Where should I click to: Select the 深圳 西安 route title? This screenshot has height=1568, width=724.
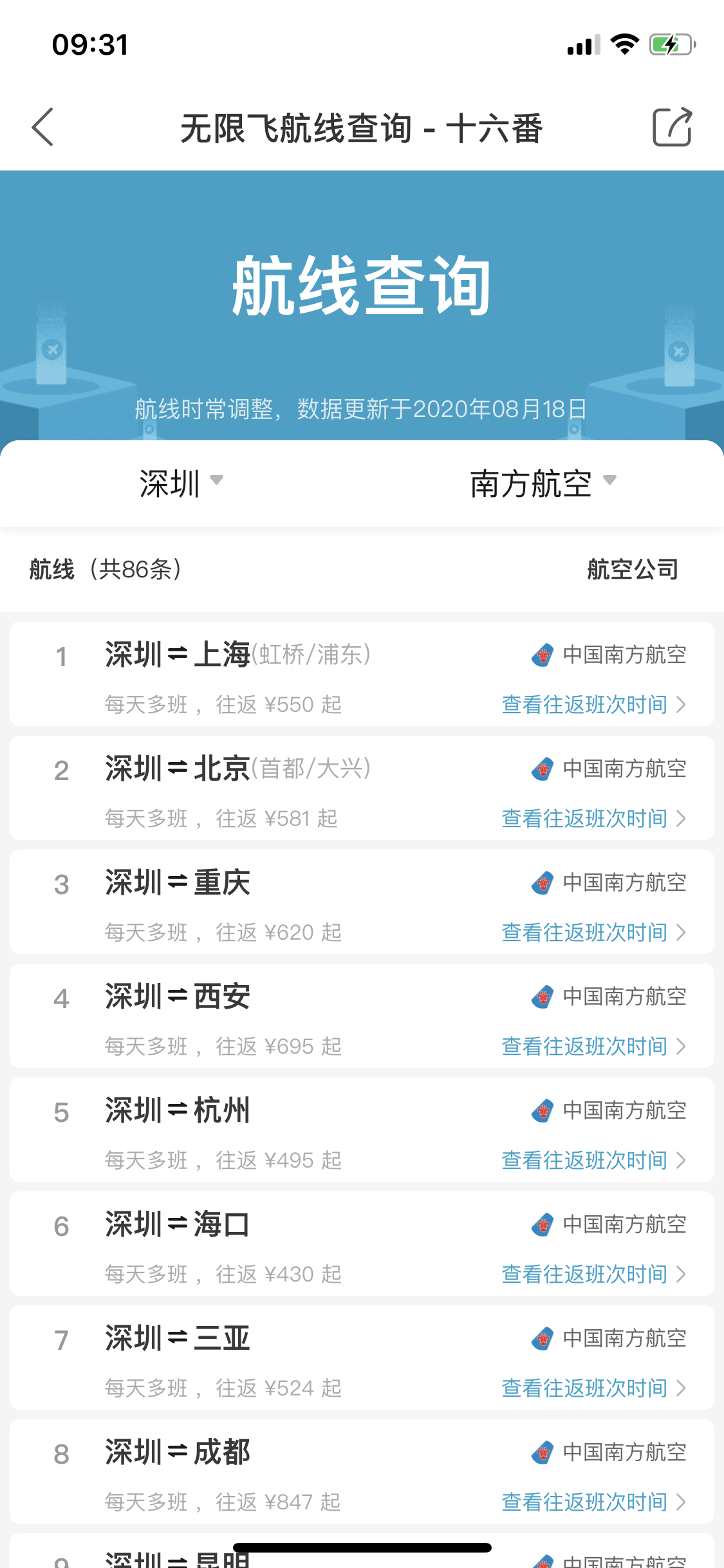(x=178, y=996)
